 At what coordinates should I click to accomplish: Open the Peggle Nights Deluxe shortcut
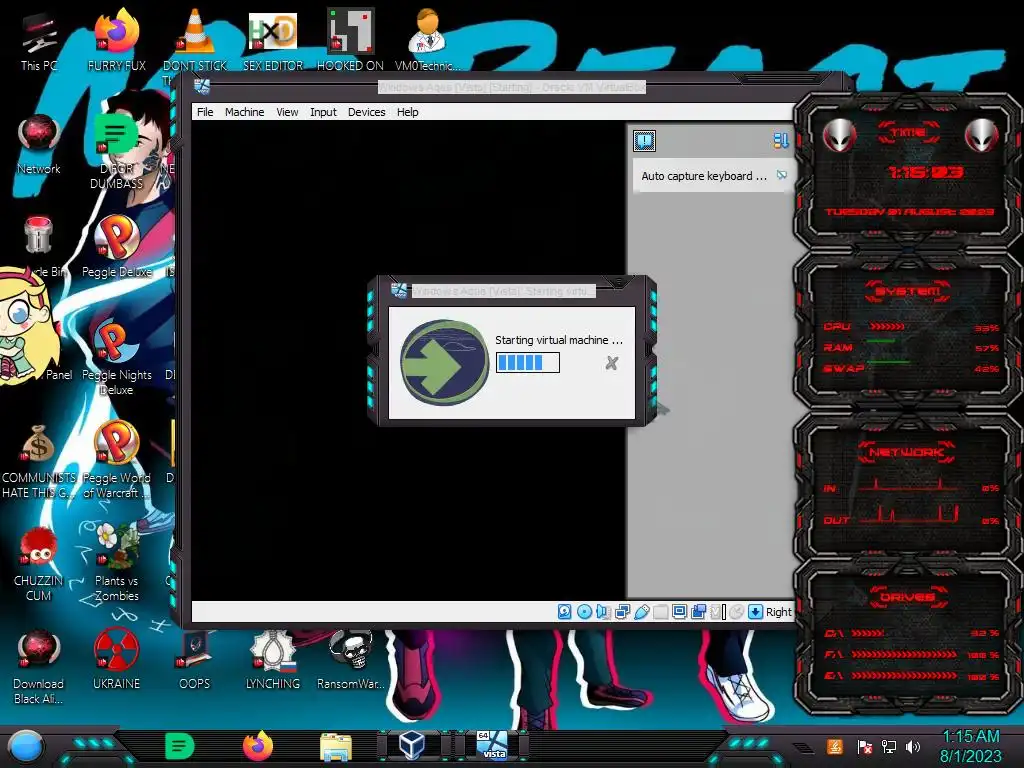click(116, 358)
